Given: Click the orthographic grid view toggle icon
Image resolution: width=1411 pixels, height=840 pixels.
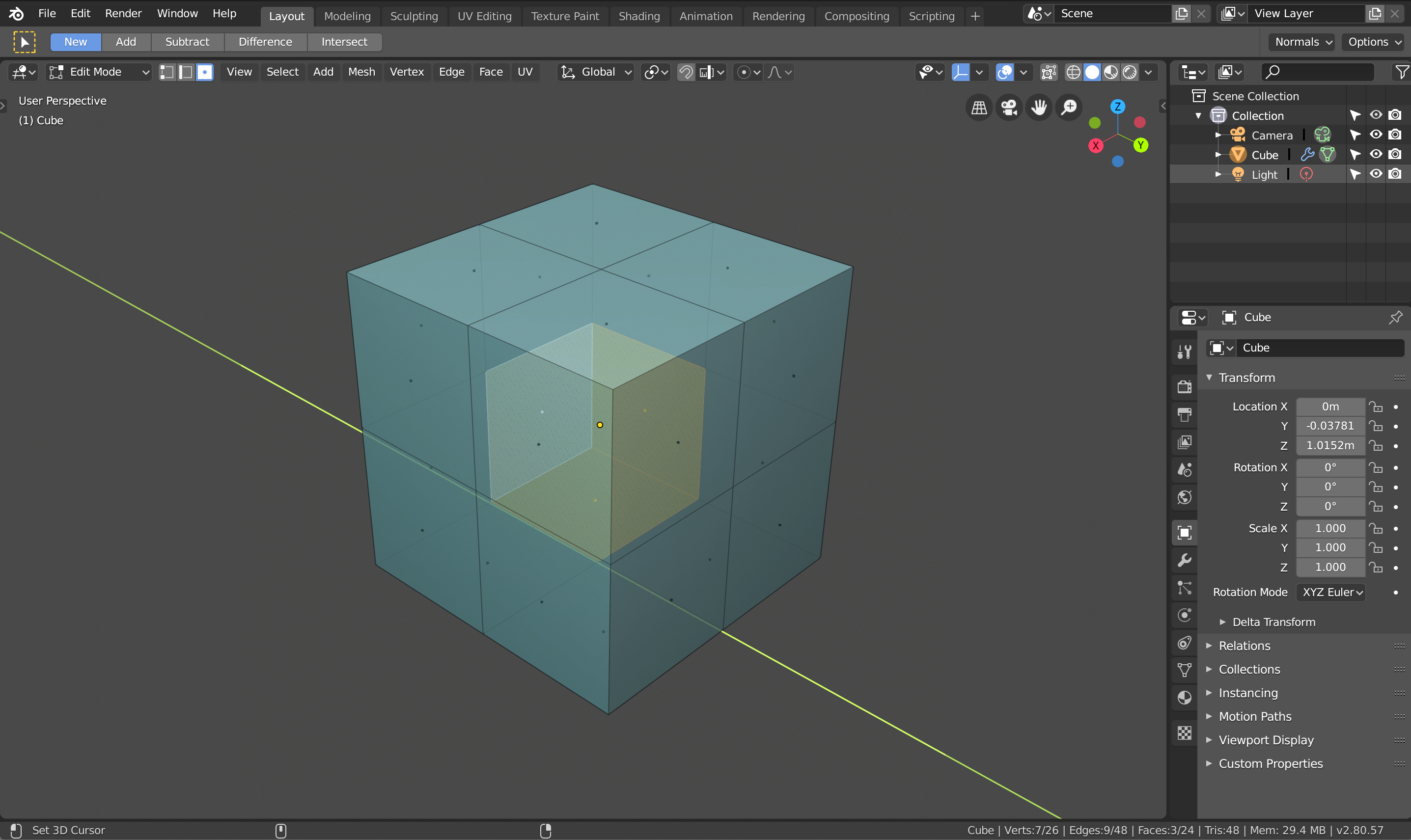Looking at the screenshot, I should tap(979, 107).
